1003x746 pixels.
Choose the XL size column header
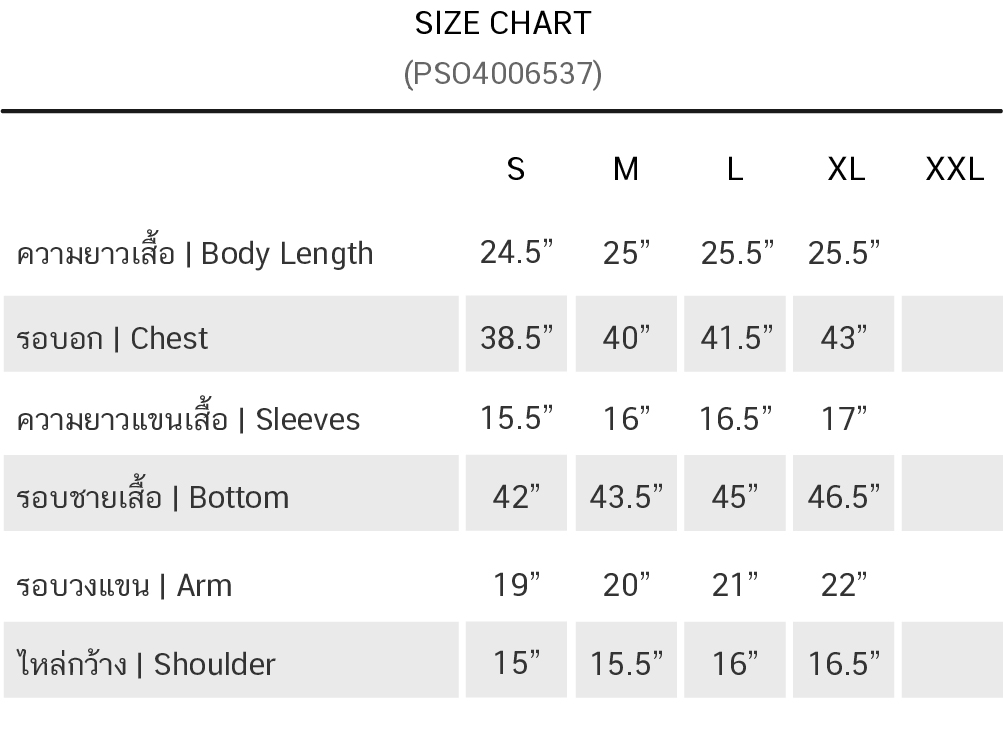pyautogui.click(x=845, y=169)
